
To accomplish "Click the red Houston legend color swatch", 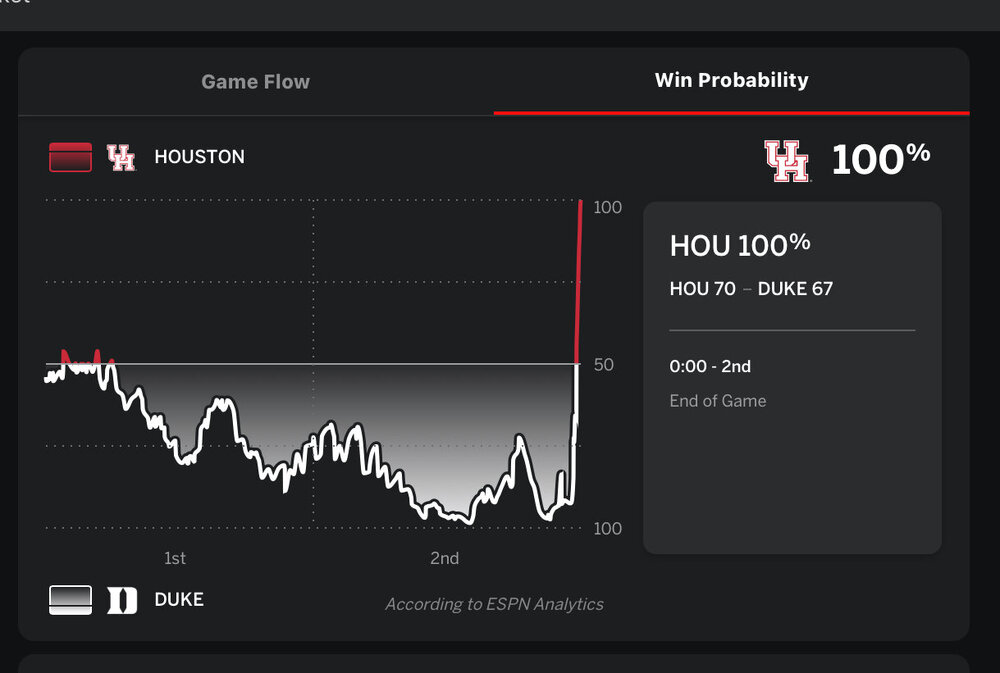I will (x=70, y=157).
